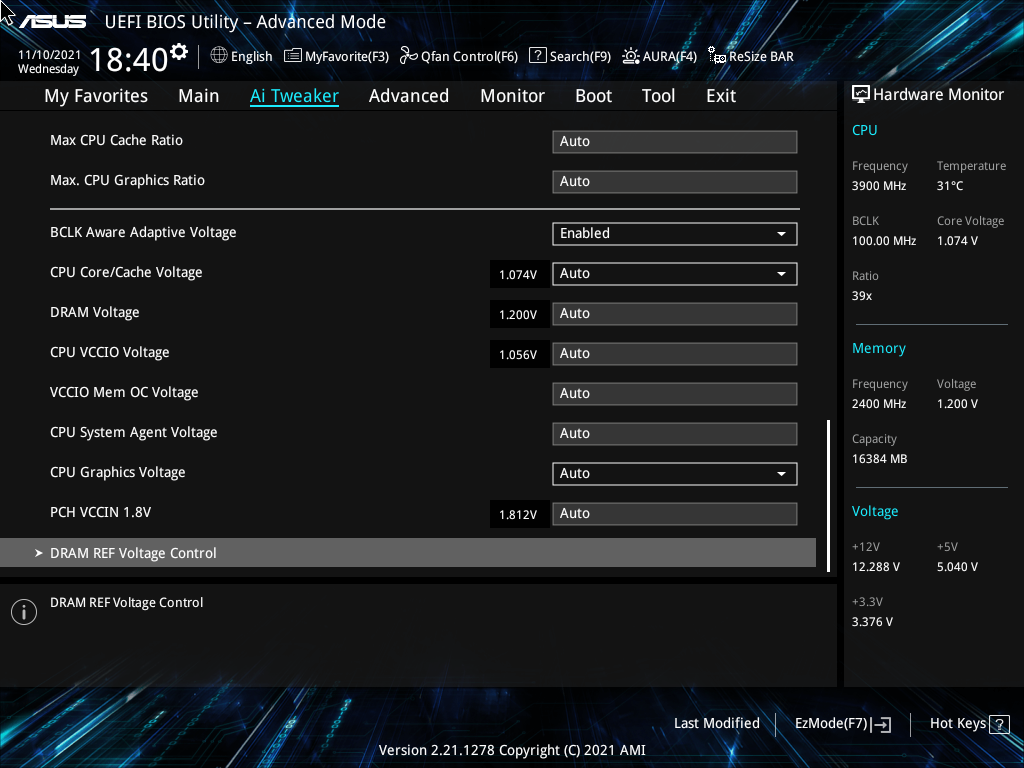This screenshot has width=1024, height=768.
Task: Open Qfan Control(F6)
Action: tap(459, 56)
